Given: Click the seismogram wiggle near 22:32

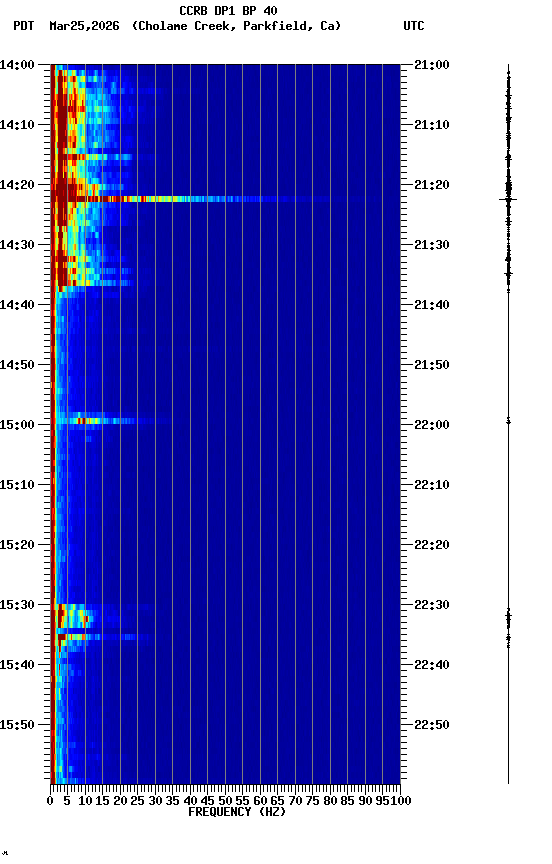Looking at the screenshot, I should coord(508,618).
